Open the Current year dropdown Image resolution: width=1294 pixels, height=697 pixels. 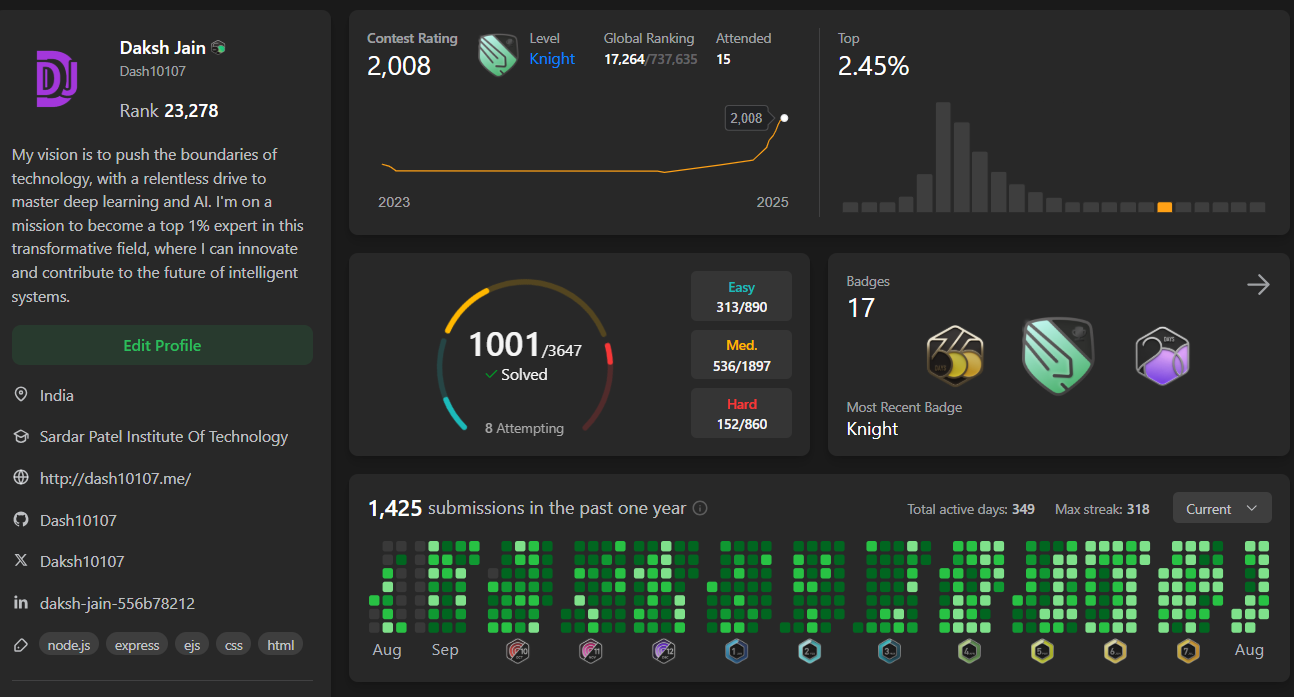coord(1221,508)
